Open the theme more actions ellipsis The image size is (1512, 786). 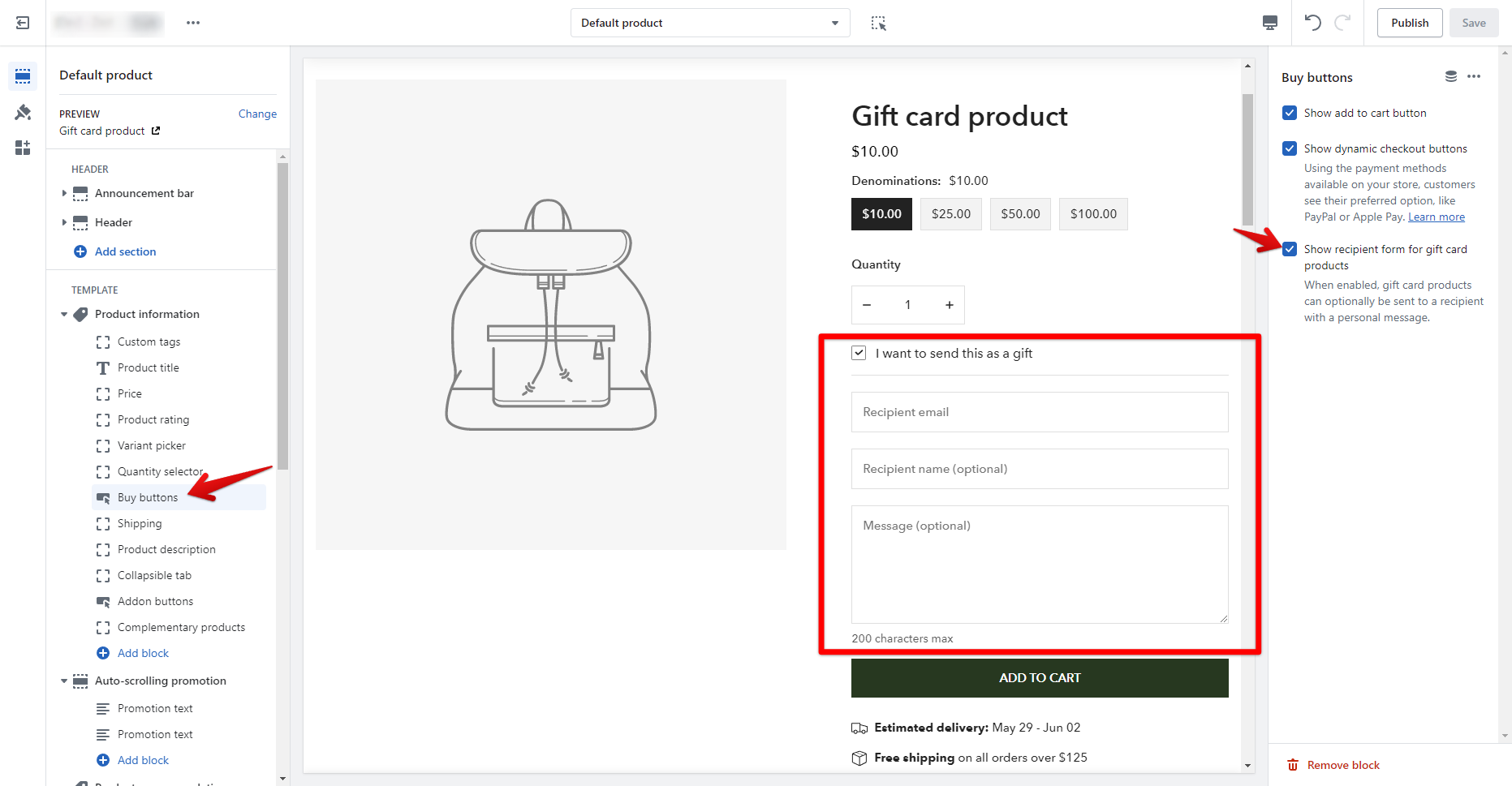(193, 23)
